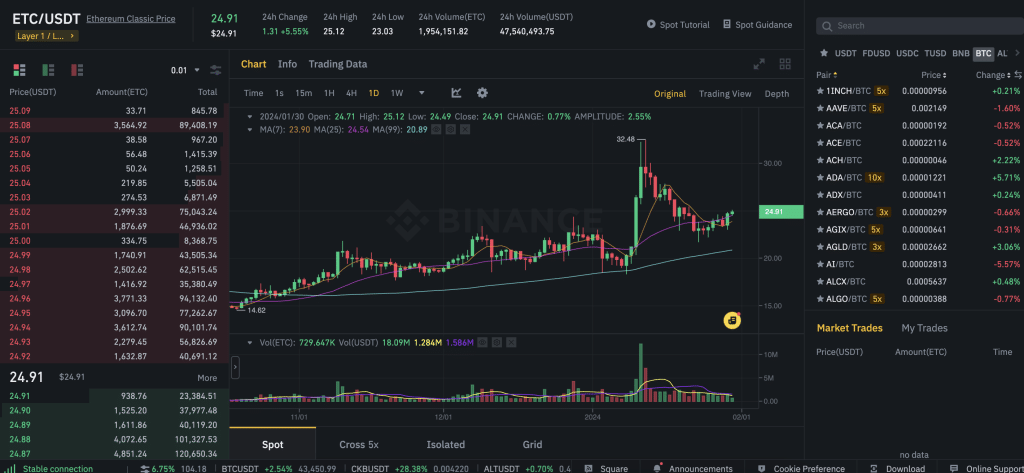The image size is (1024, 473).
Task: Select the USDT market tab
Action: (846, 53)
